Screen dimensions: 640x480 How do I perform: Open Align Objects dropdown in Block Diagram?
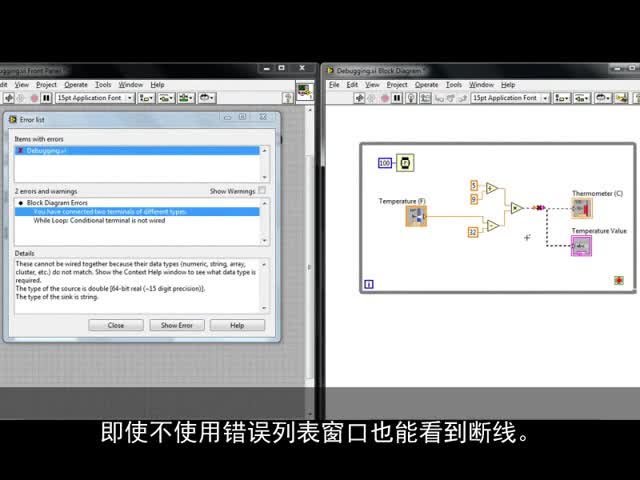pyautogui.click(x=562, y=98)
